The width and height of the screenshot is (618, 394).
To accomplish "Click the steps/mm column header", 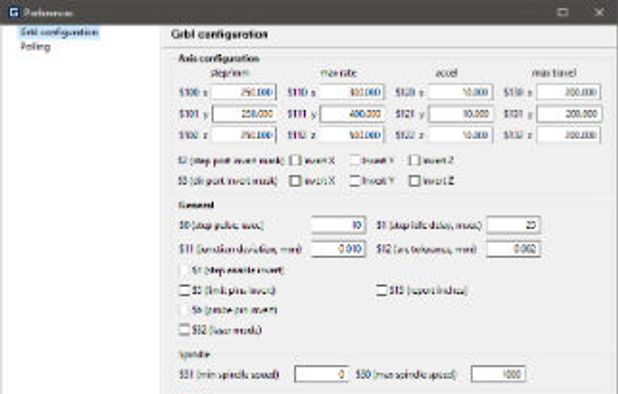I will 230,73.
